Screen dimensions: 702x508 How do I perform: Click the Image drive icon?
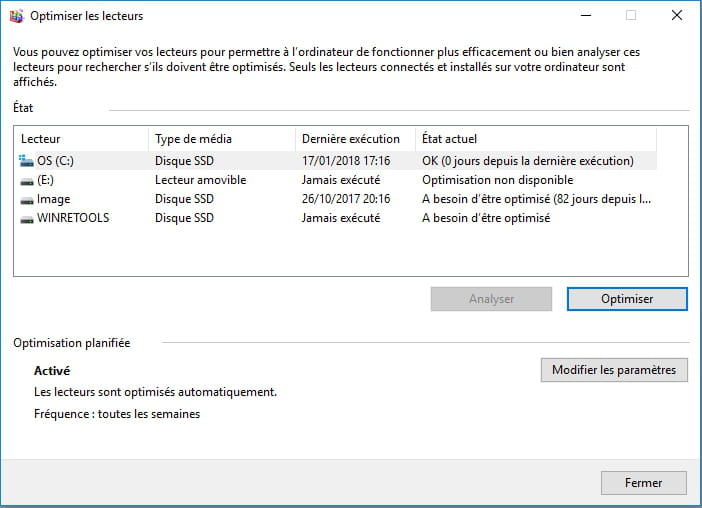26,199
